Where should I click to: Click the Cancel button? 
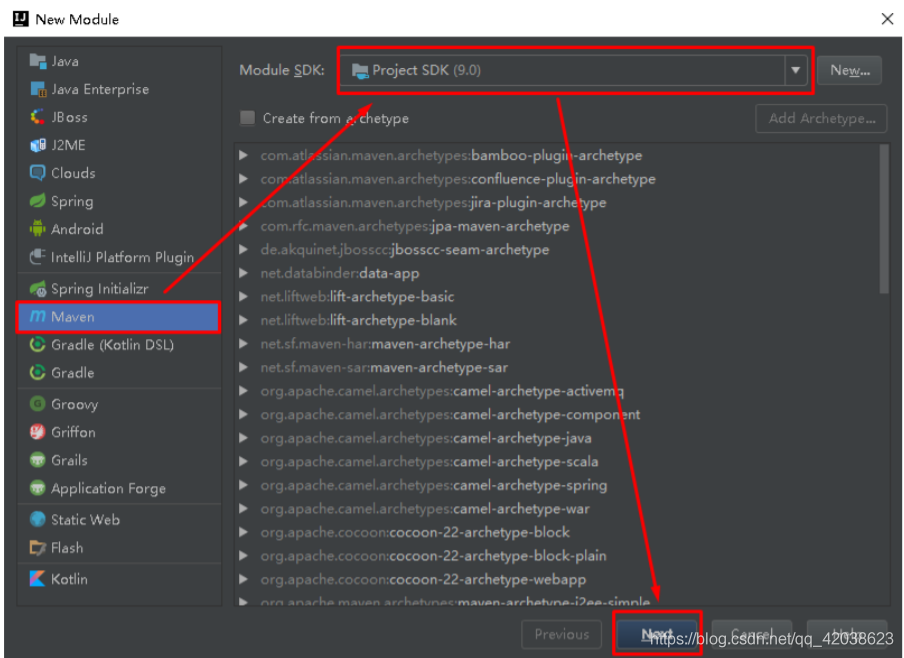(752, 634)
